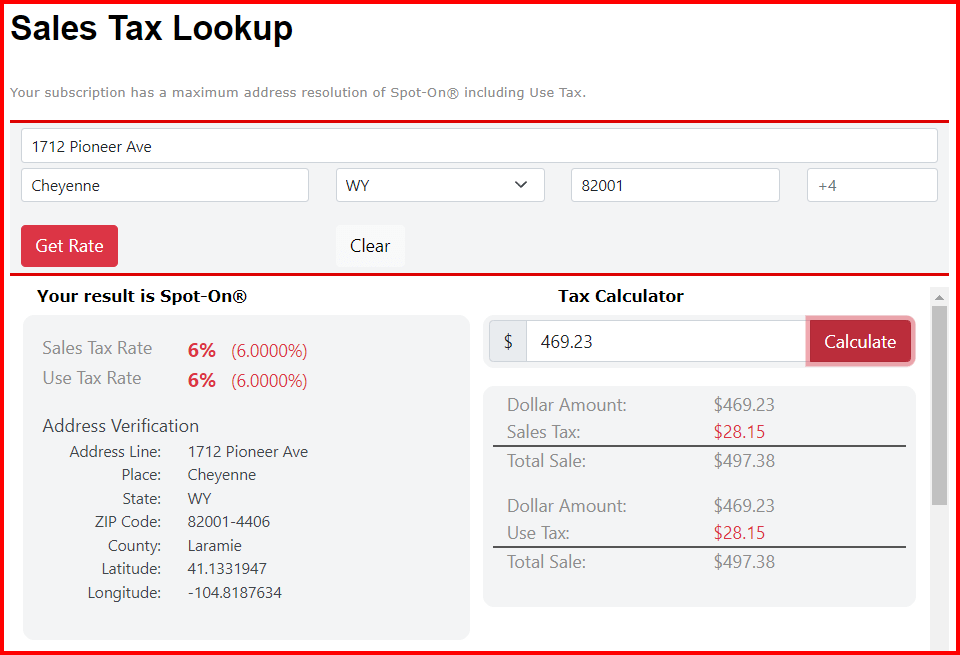This screenshot has width=960, height=655.
Task: Click the Calculate button in Tax Calculator
Action: tap(860, 341)
